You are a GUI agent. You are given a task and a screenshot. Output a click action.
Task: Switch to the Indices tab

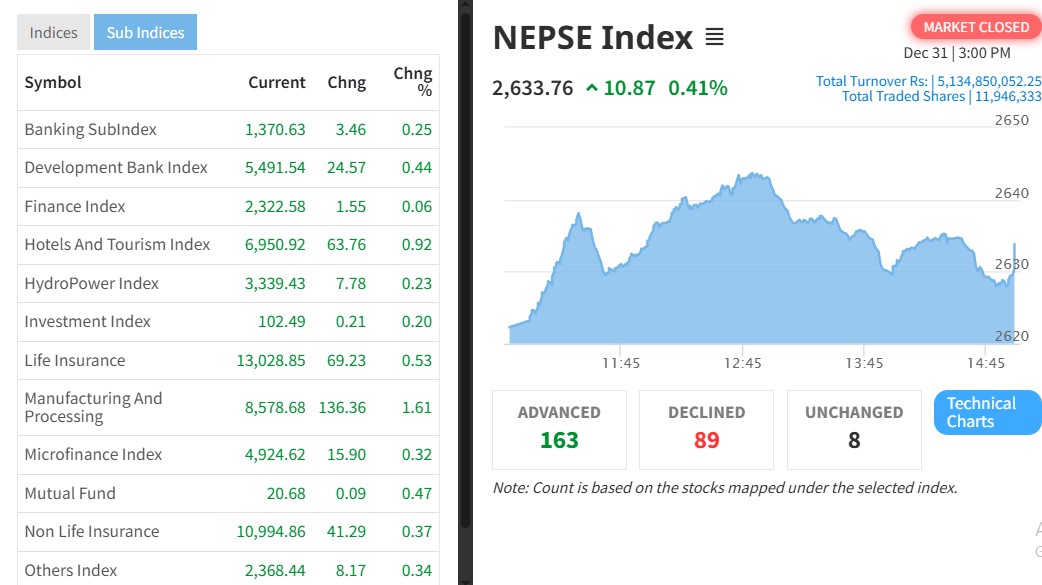coord(53,33)
